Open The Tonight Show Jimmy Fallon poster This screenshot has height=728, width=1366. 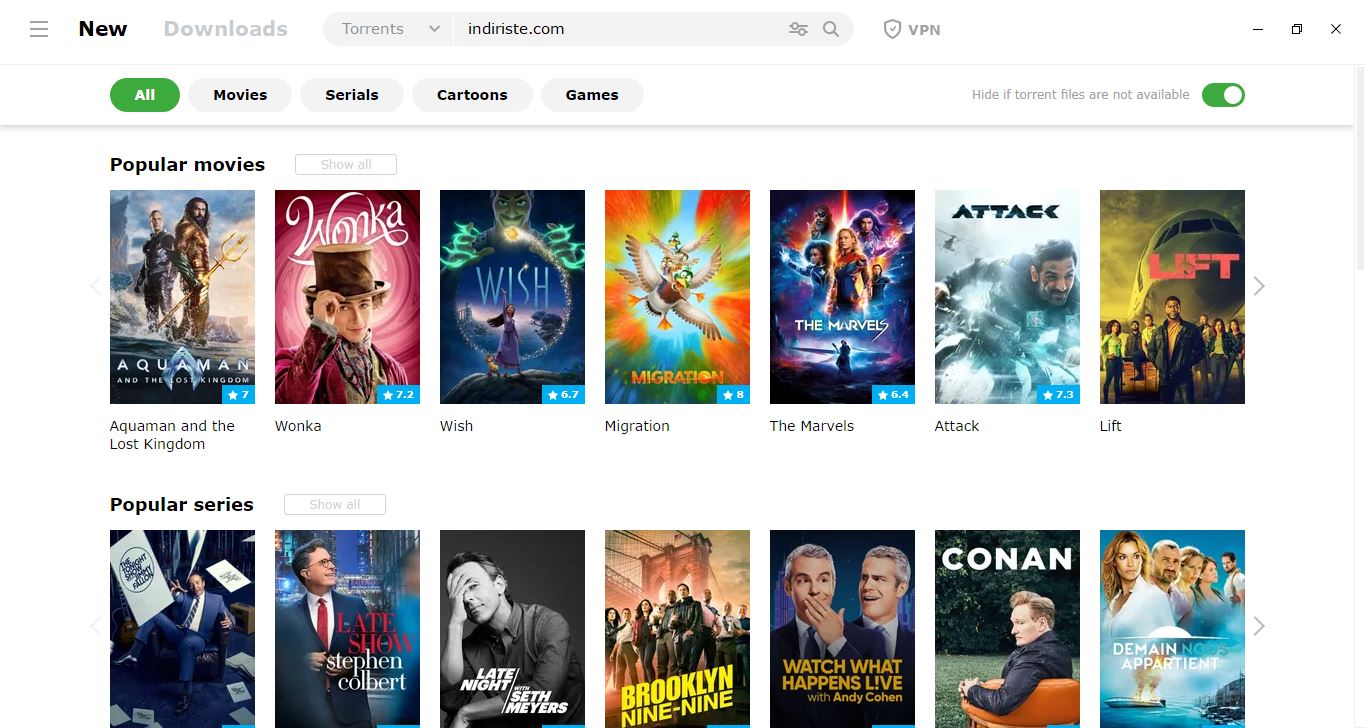[182, 629]
